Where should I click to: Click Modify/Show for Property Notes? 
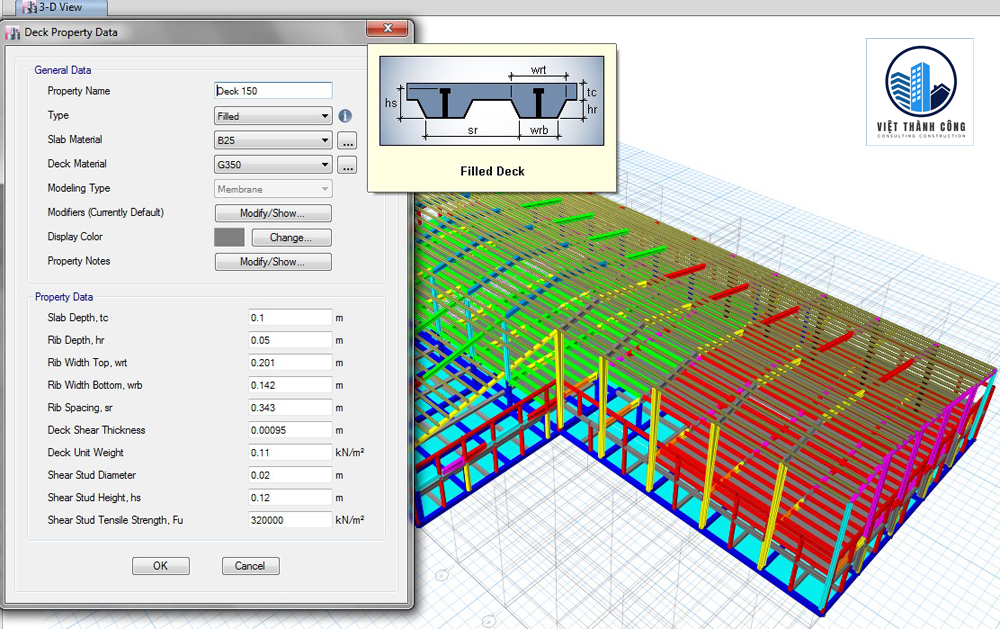(x=273, y=262)
